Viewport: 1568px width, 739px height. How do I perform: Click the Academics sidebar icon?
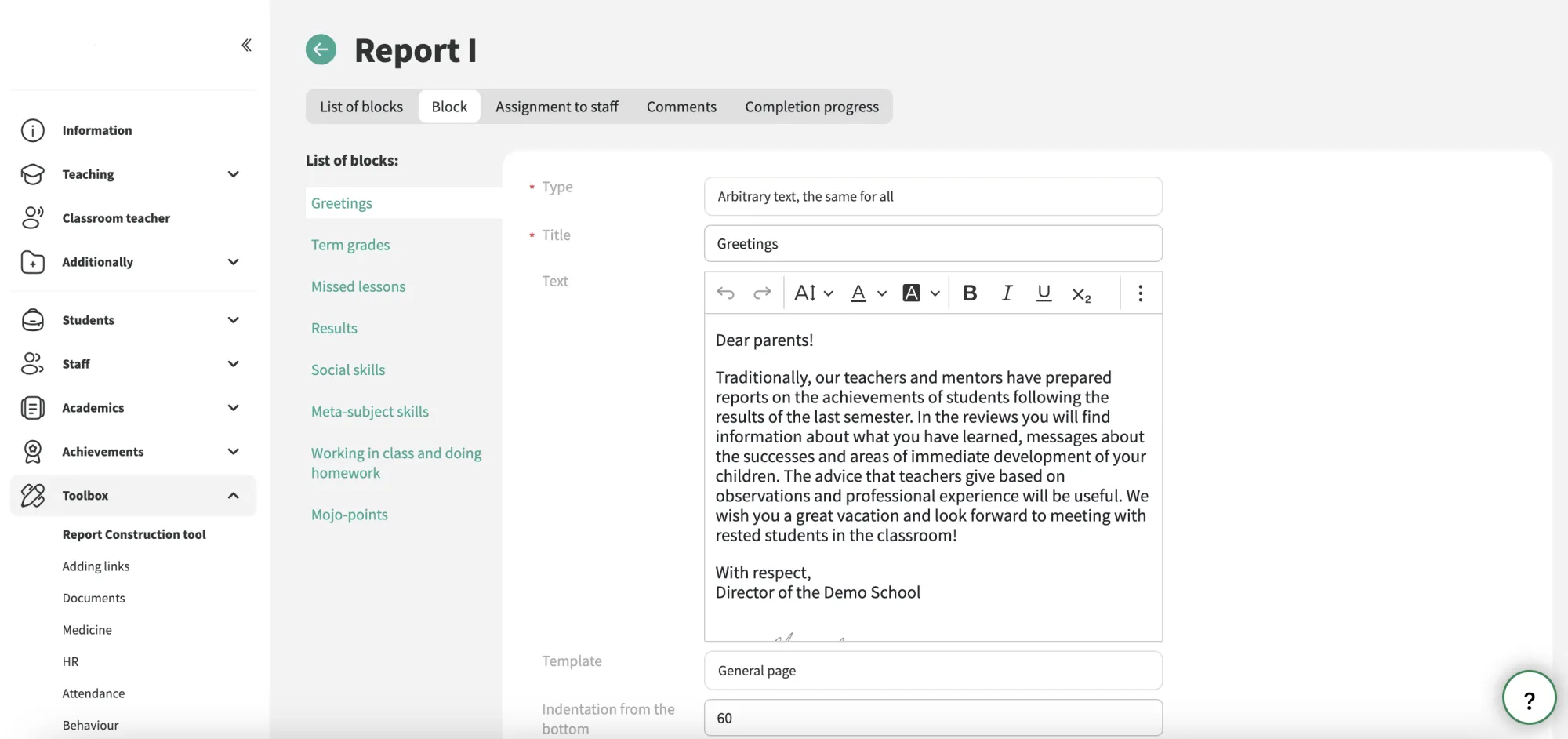pos(33,408)
